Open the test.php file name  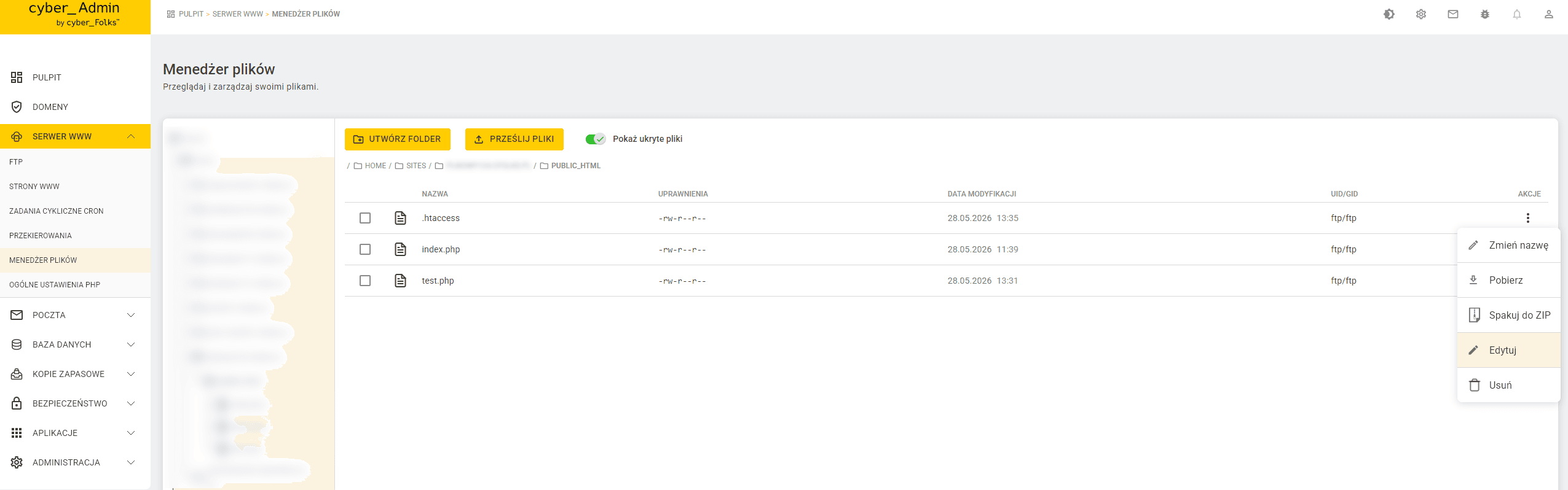click(x=438, y=281)
